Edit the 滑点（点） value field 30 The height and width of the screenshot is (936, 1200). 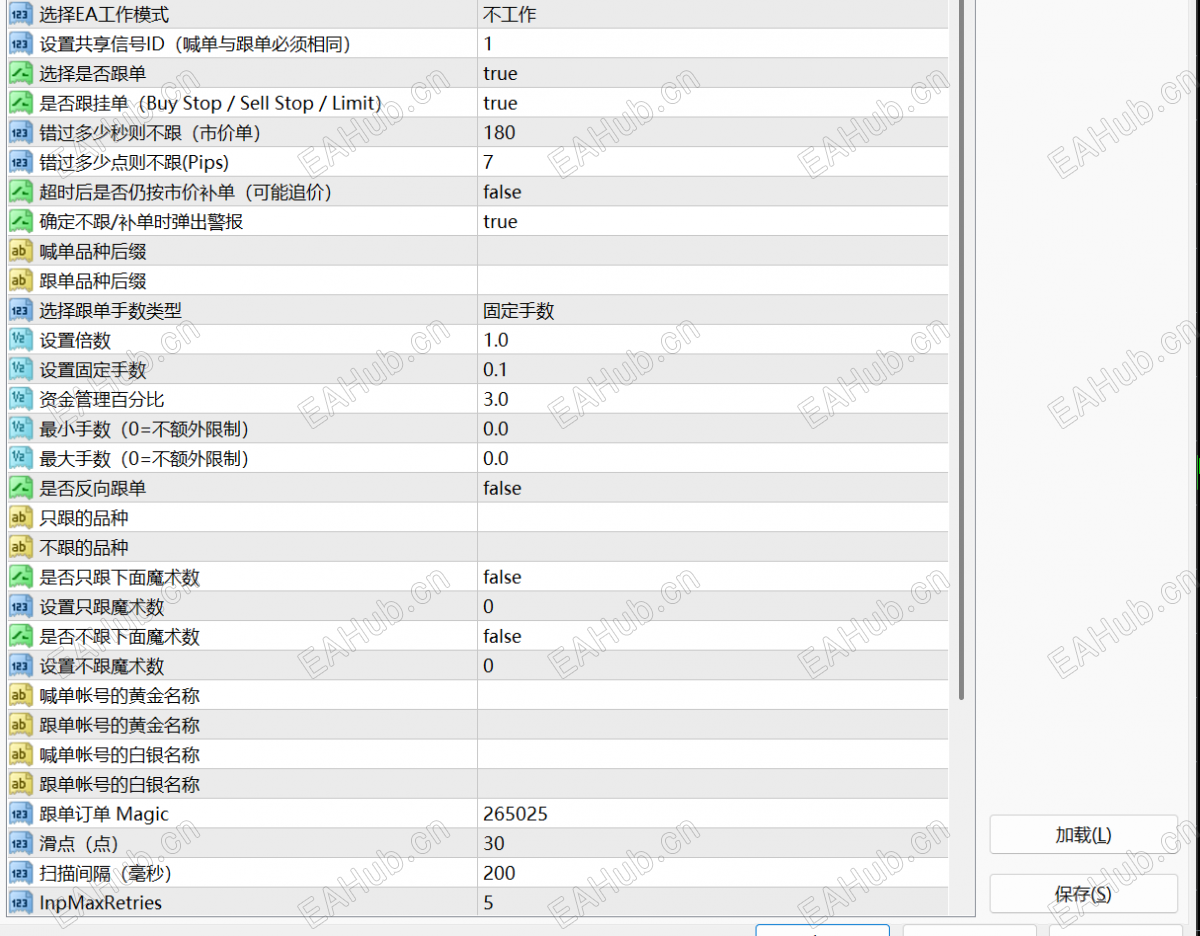[712, 844]
